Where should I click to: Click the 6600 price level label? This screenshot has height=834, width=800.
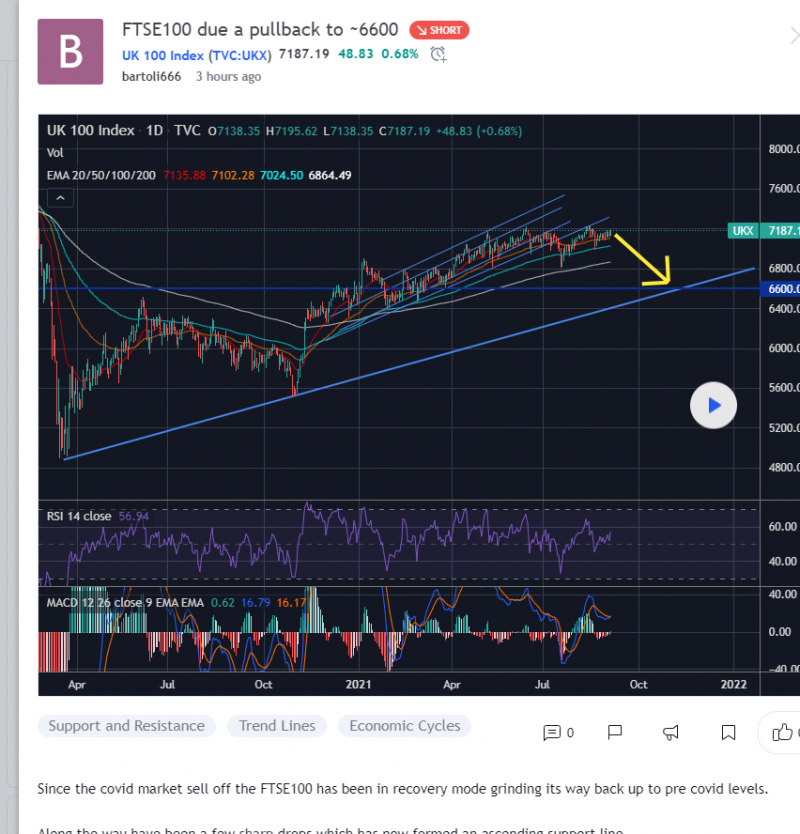coord(781,288)
